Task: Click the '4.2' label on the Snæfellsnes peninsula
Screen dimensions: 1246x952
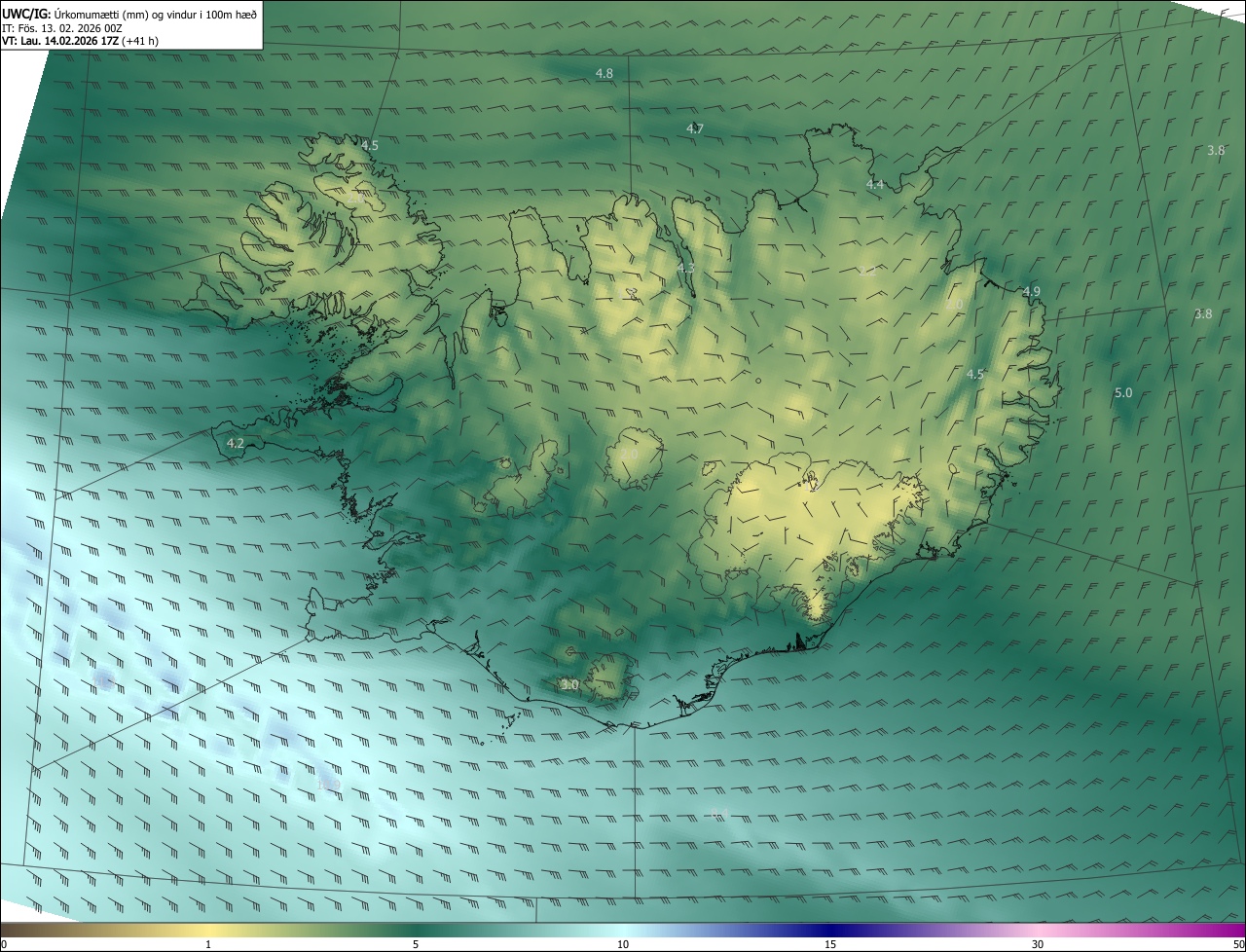Action: 235,444
